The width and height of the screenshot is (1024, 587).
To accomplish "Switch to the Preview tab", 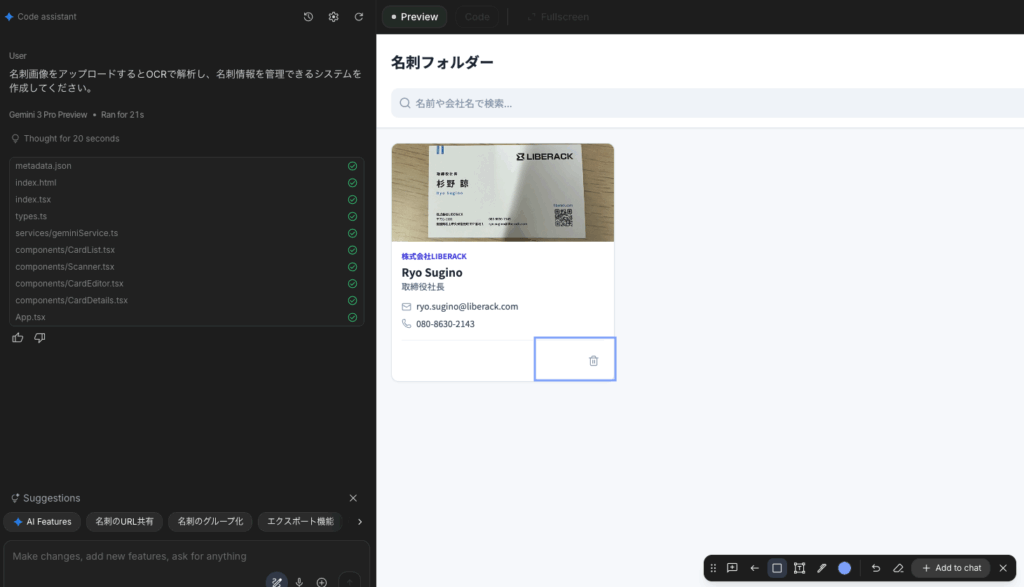I will click(415, 17).
